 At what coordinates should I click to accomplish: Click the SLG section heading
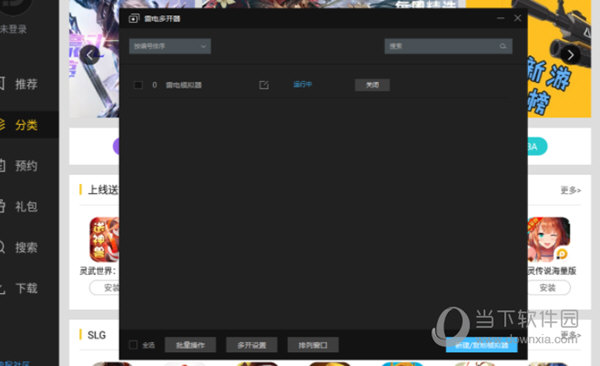point(96,335)
